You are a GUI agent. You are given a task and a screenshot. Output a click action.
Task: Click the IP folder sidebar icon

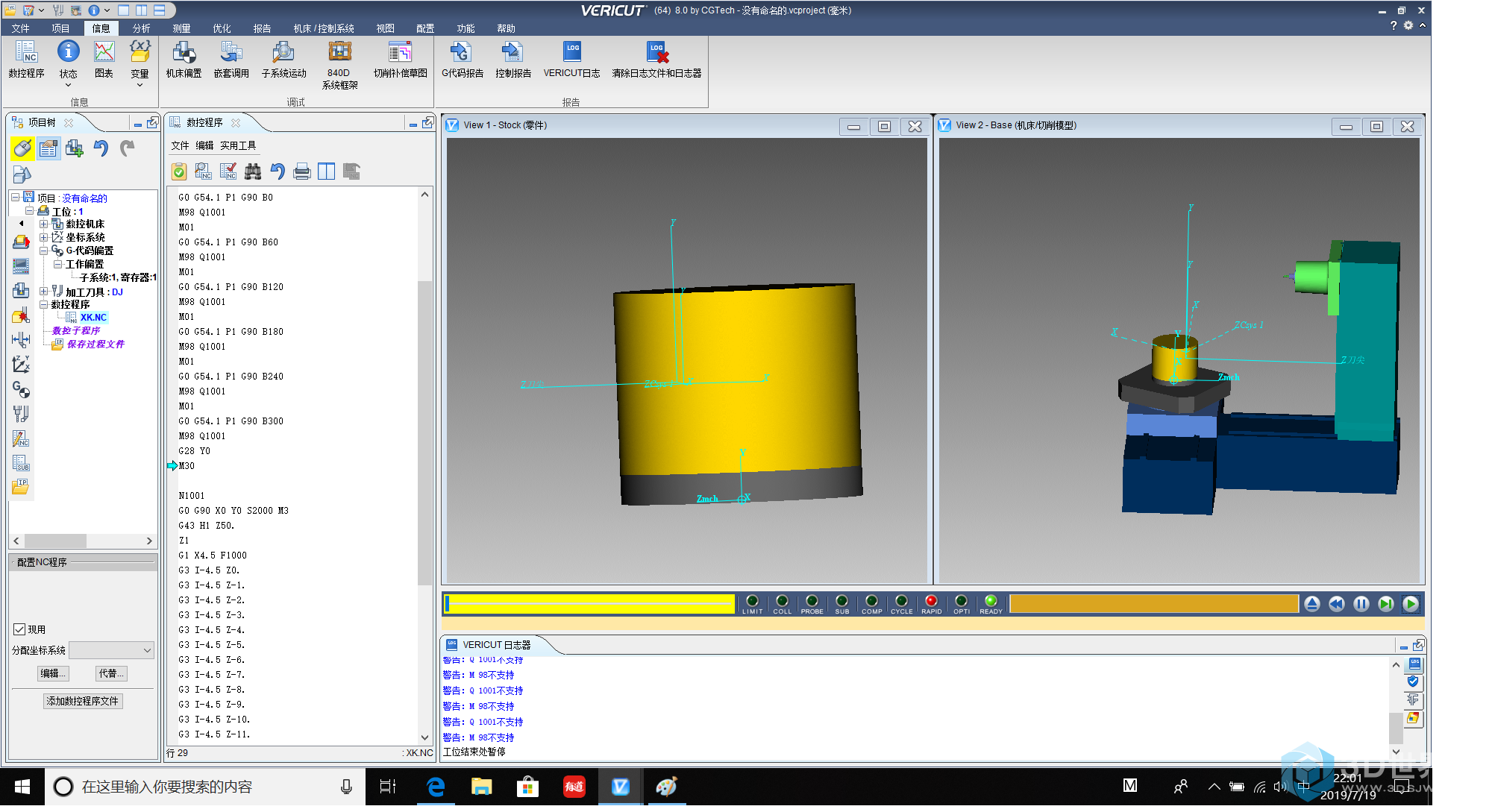click(x=21, y=487)
